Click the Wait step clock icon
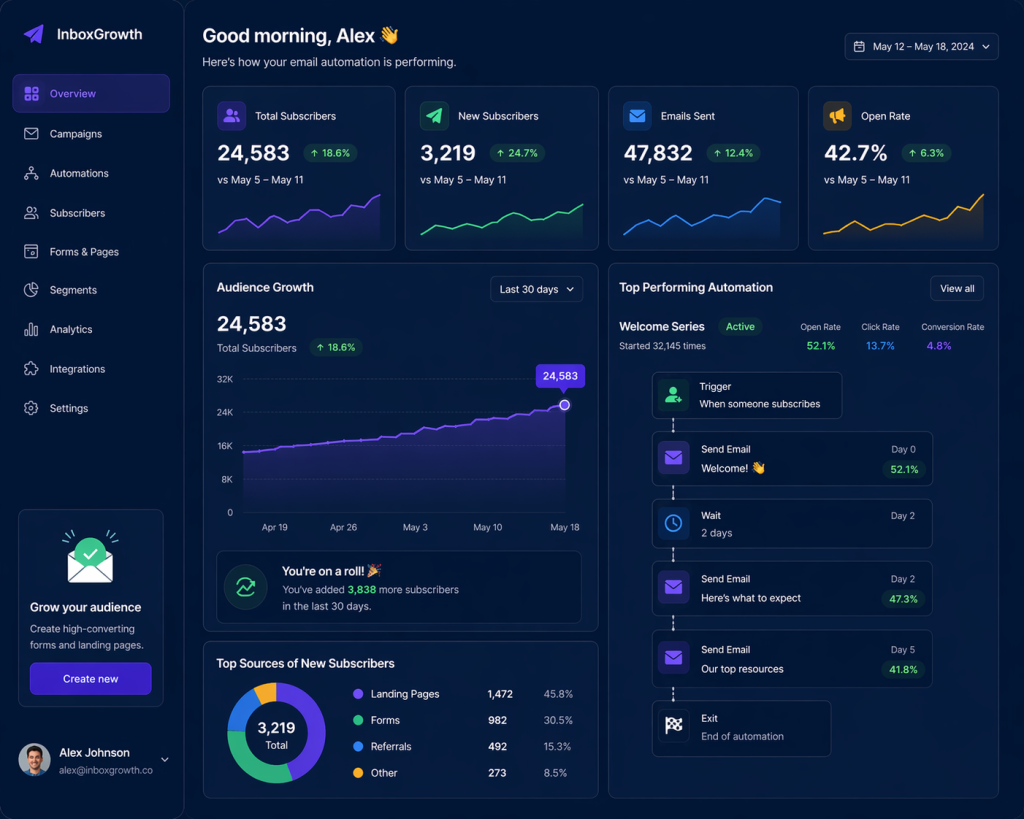This screenshot has width=1024, height=819. (x=674, y=523)
